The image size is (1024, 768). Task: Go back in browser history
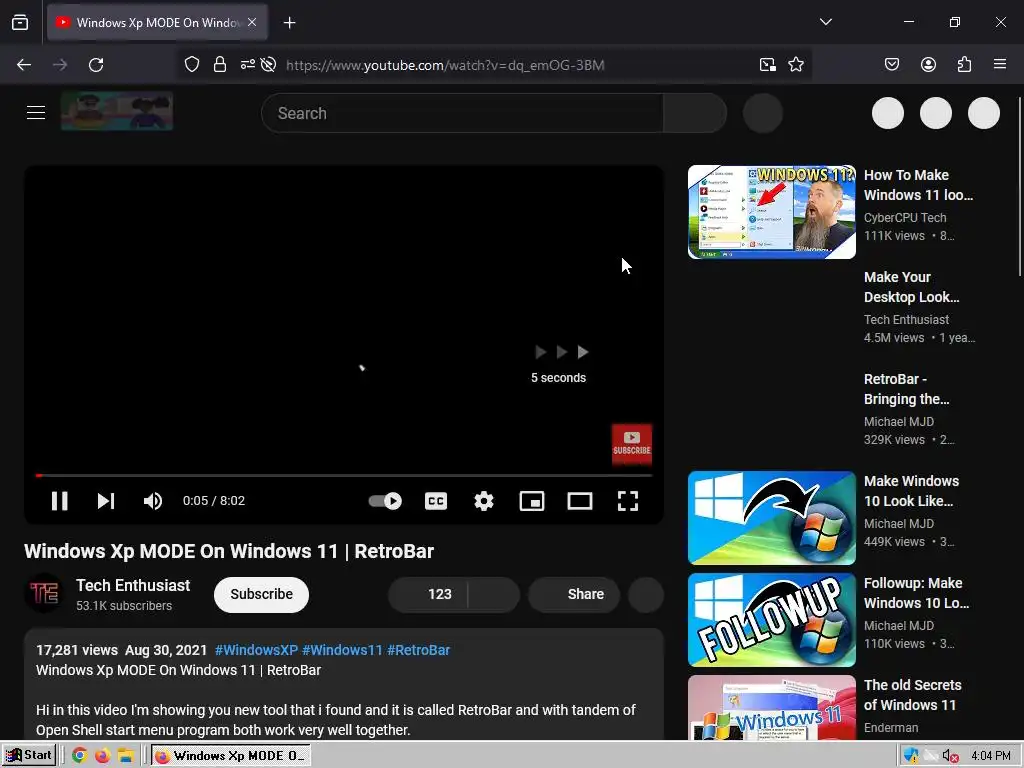(x=24, y=65)
